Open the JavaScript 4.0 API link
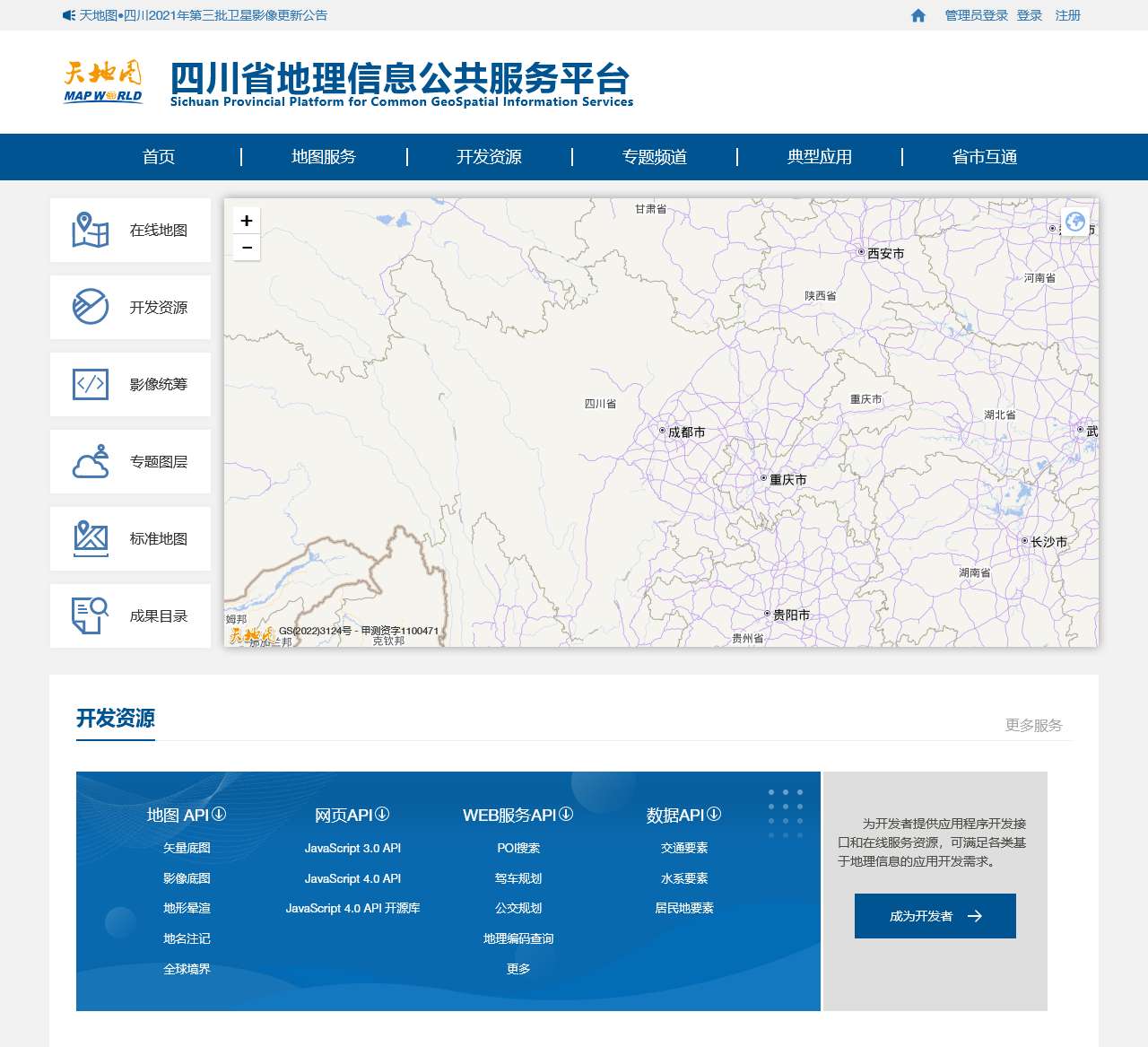This screenshot has width=1148, height=1047. pos(352,878)
